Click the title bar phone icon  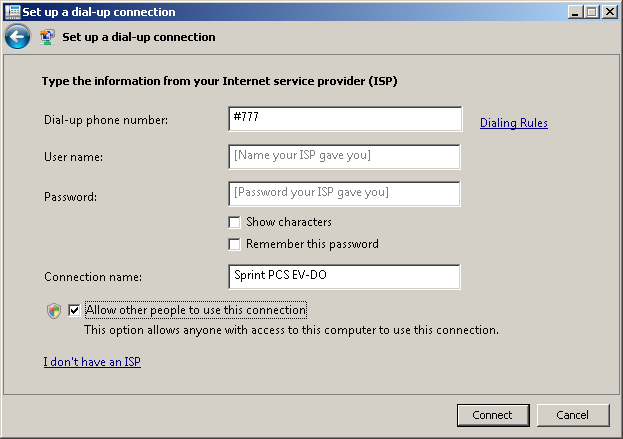pos(12,12)
